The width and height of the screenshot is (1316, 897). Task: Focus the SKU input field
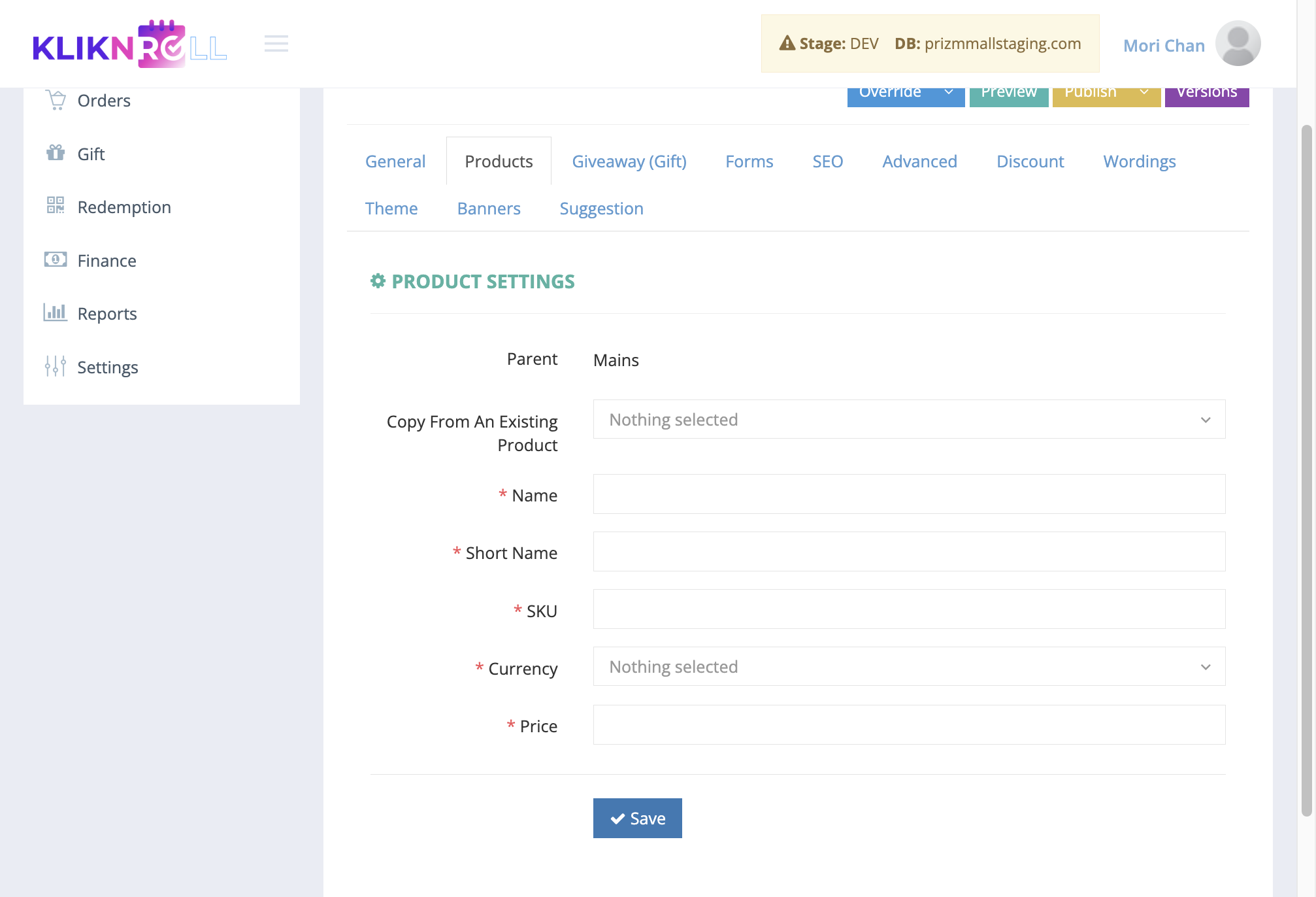[909, 609]
